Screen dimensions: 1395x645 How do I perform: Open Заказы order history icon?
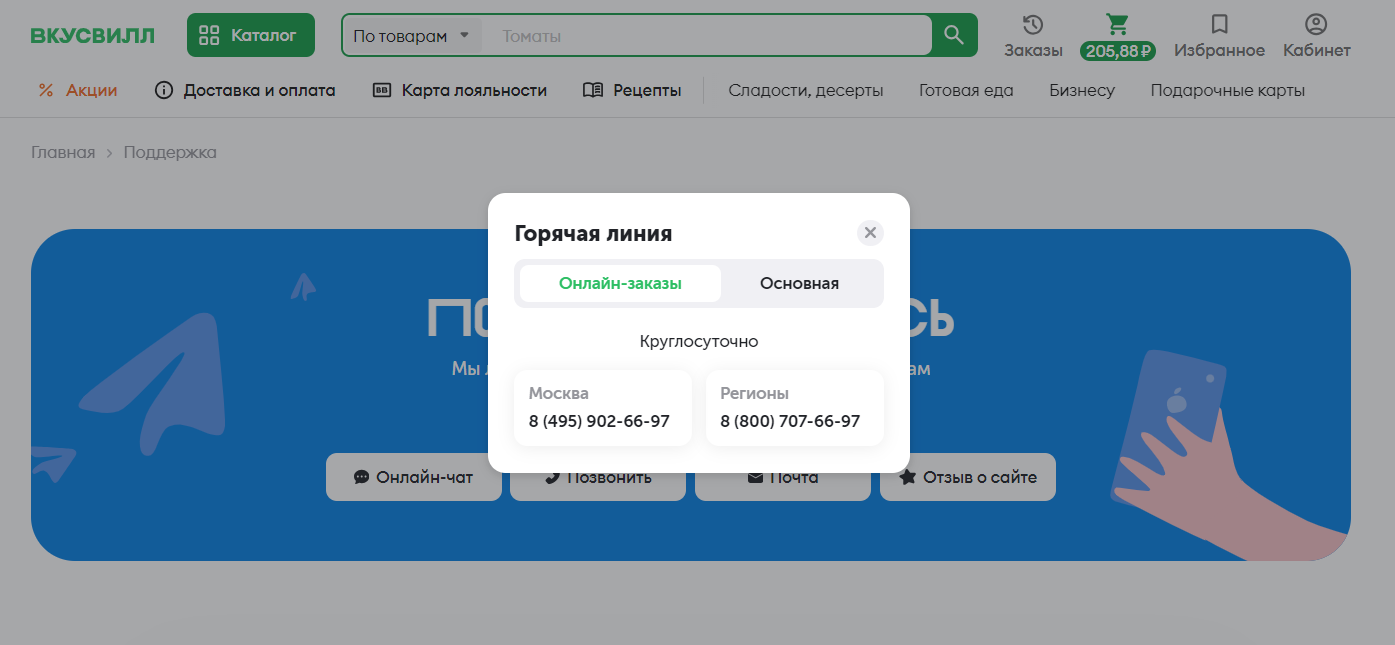1031,25
